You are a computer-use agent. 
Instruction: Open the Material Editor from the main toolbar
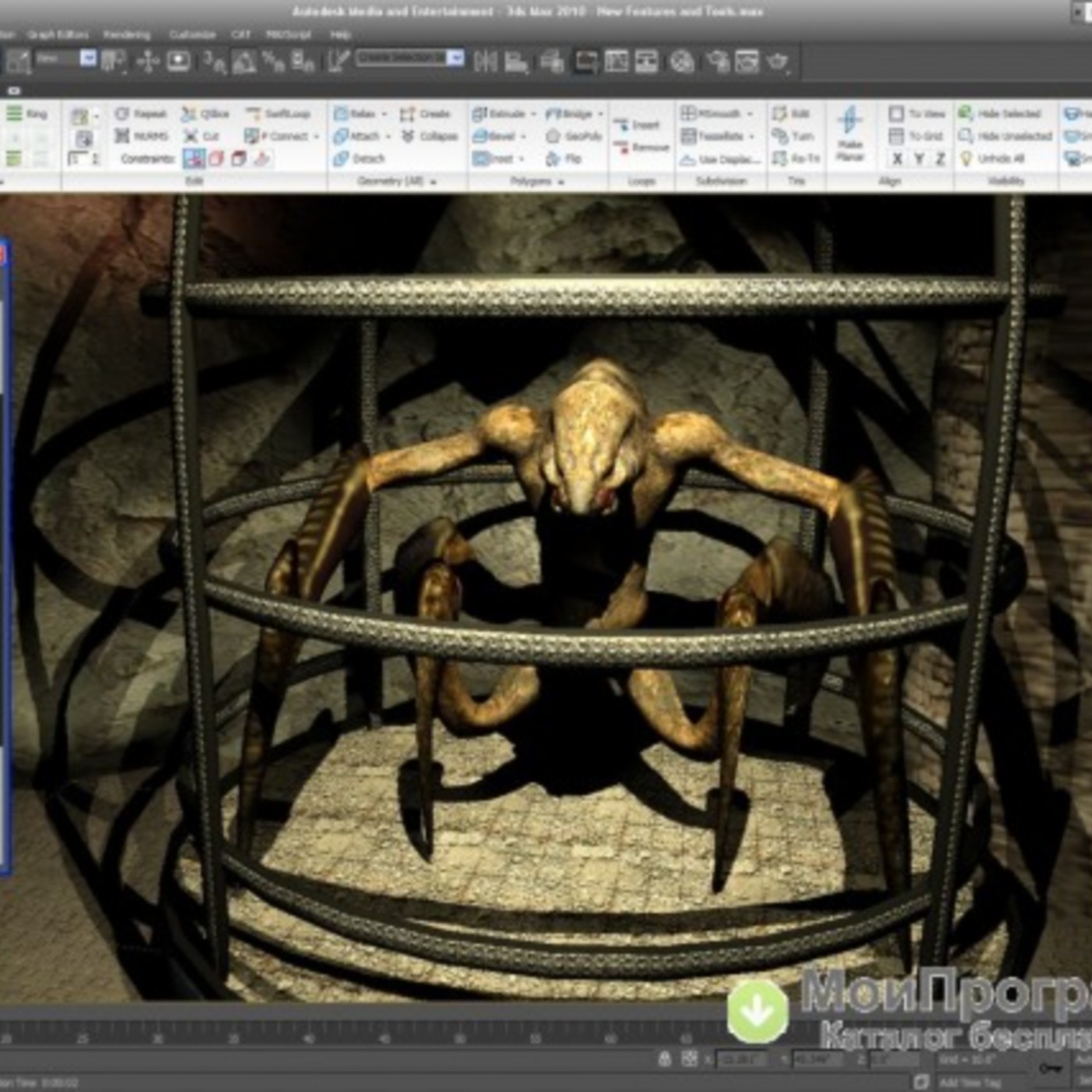tap(681, 58)
